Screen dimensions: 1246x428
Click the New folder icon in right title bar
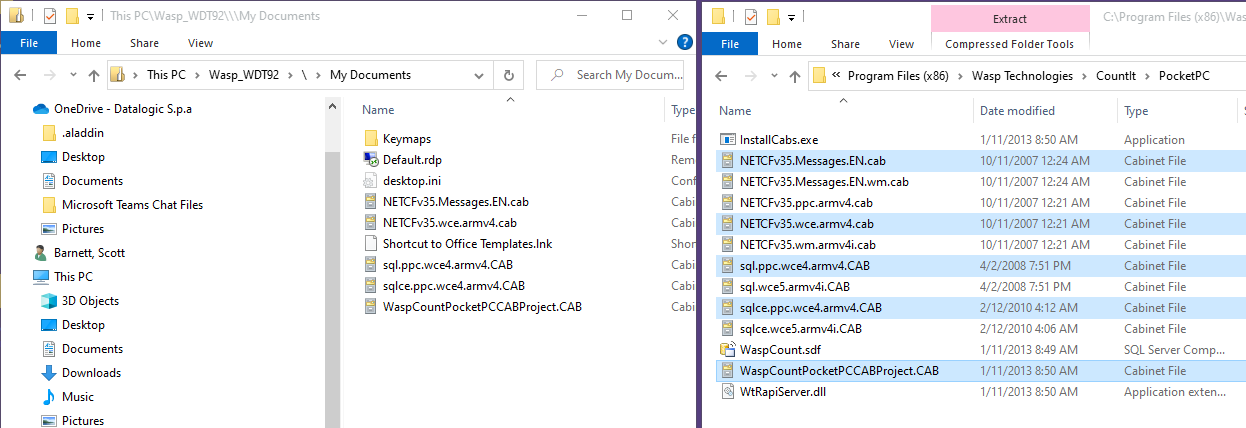tap(772, 16)
